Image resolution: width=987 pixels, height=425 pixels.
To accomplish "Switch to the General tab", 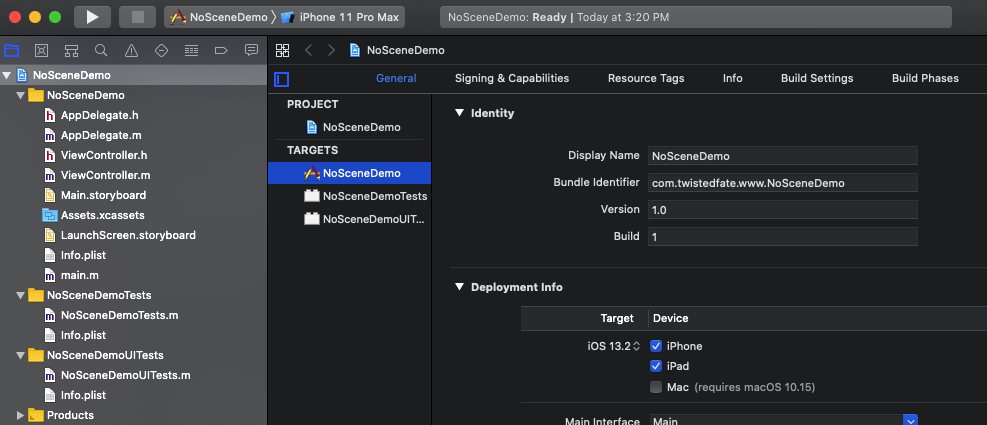I will (396, 78).
